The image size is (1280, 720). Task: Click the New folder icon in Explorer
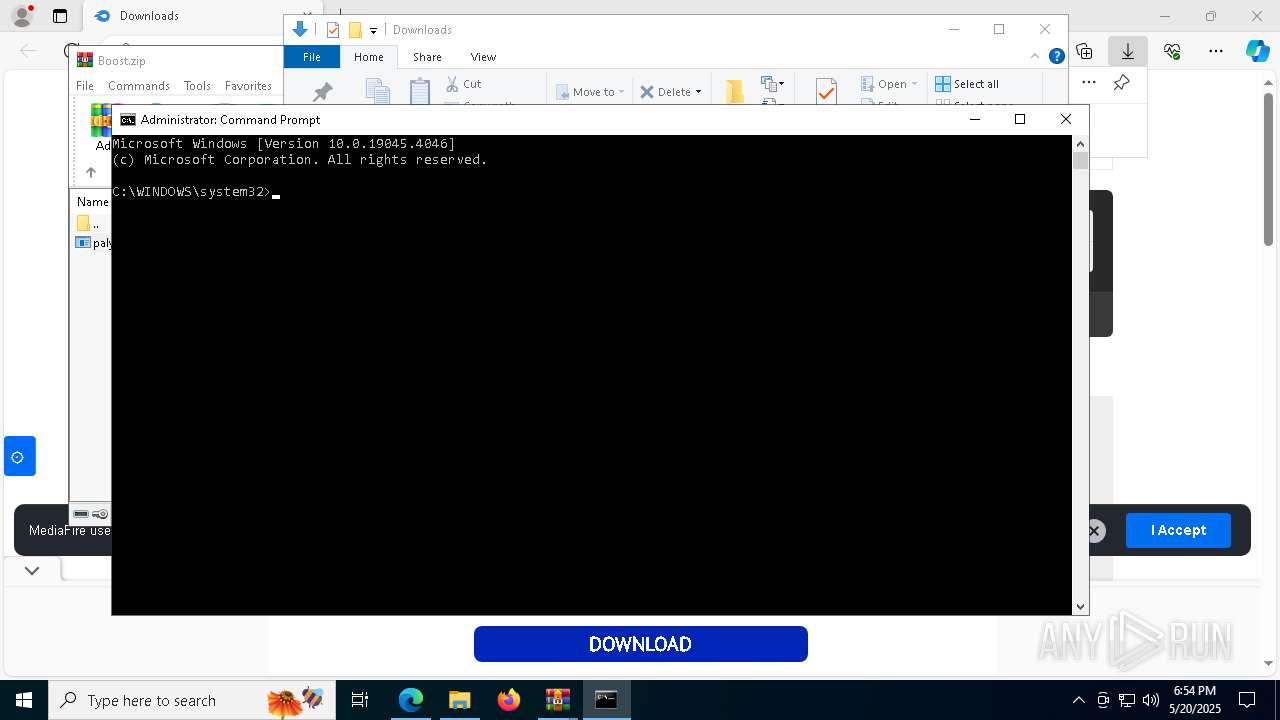click(735, 92)
